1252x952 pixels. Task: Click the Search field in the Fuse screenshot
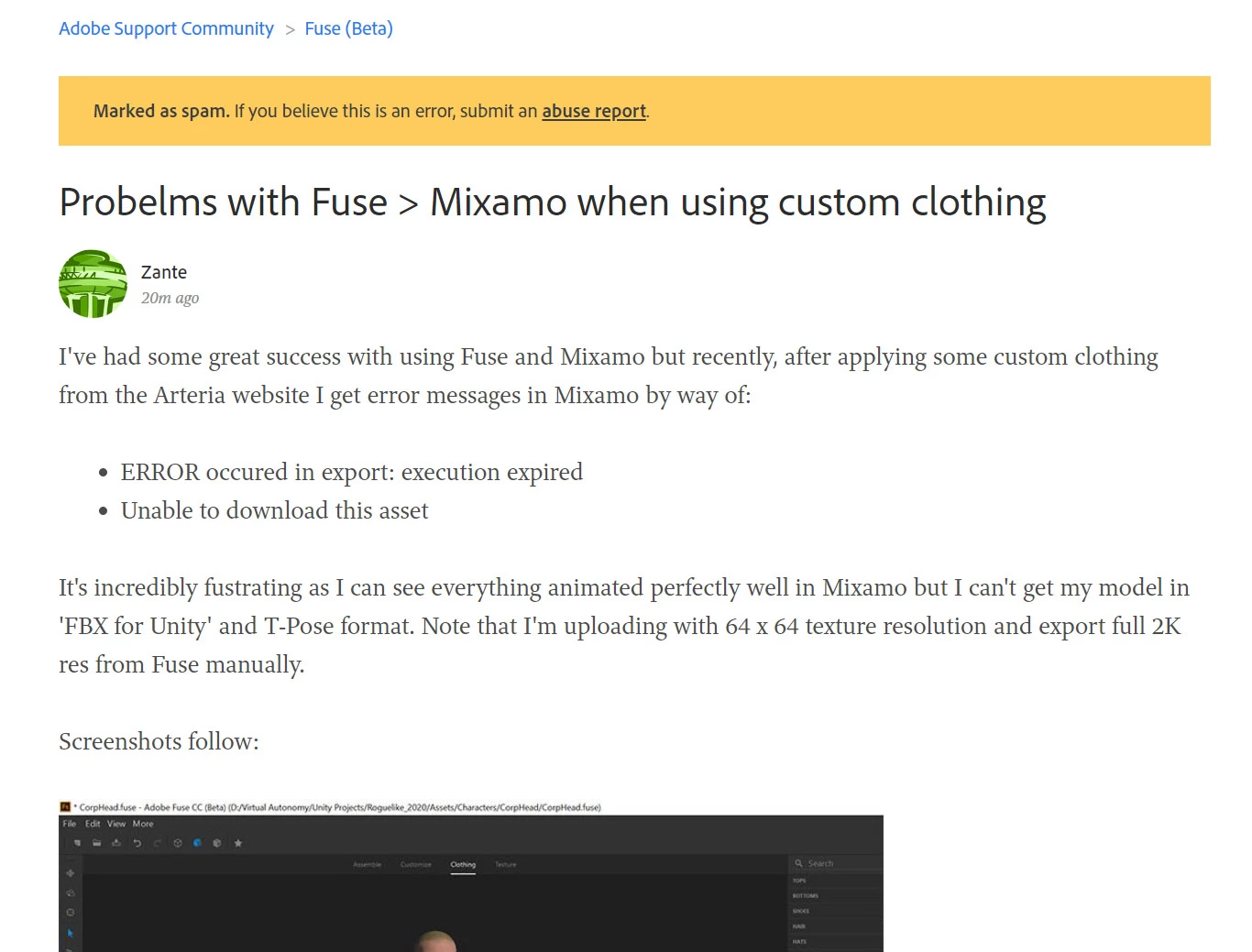835,863
